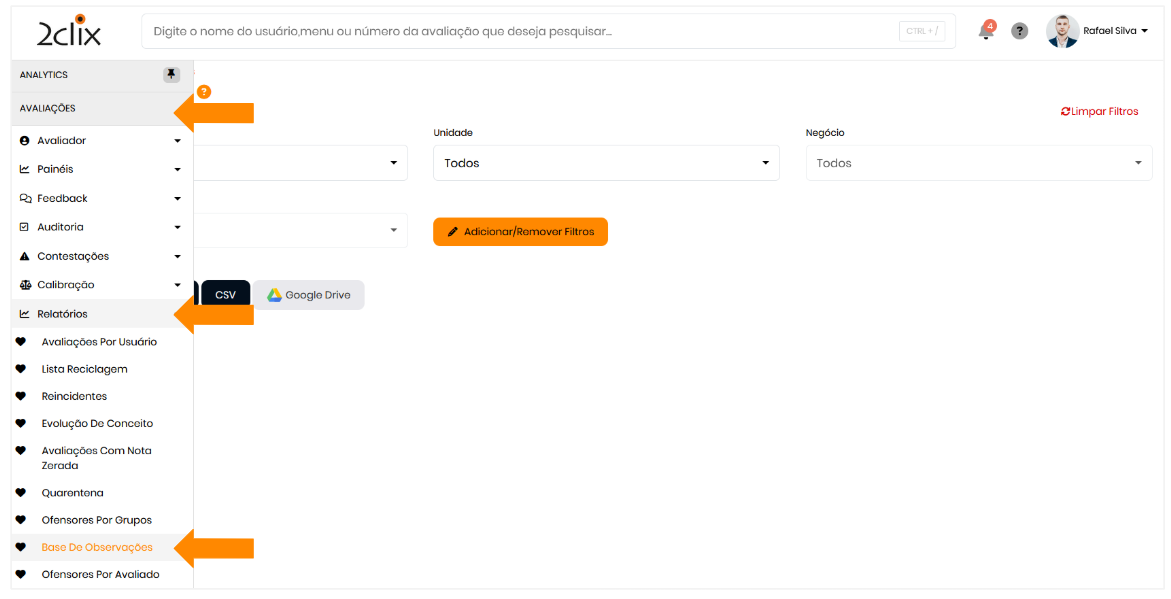Select Ofensores Por Grupos menu item
This screenshot has height=599, width=1171.
tap(96, 520)
